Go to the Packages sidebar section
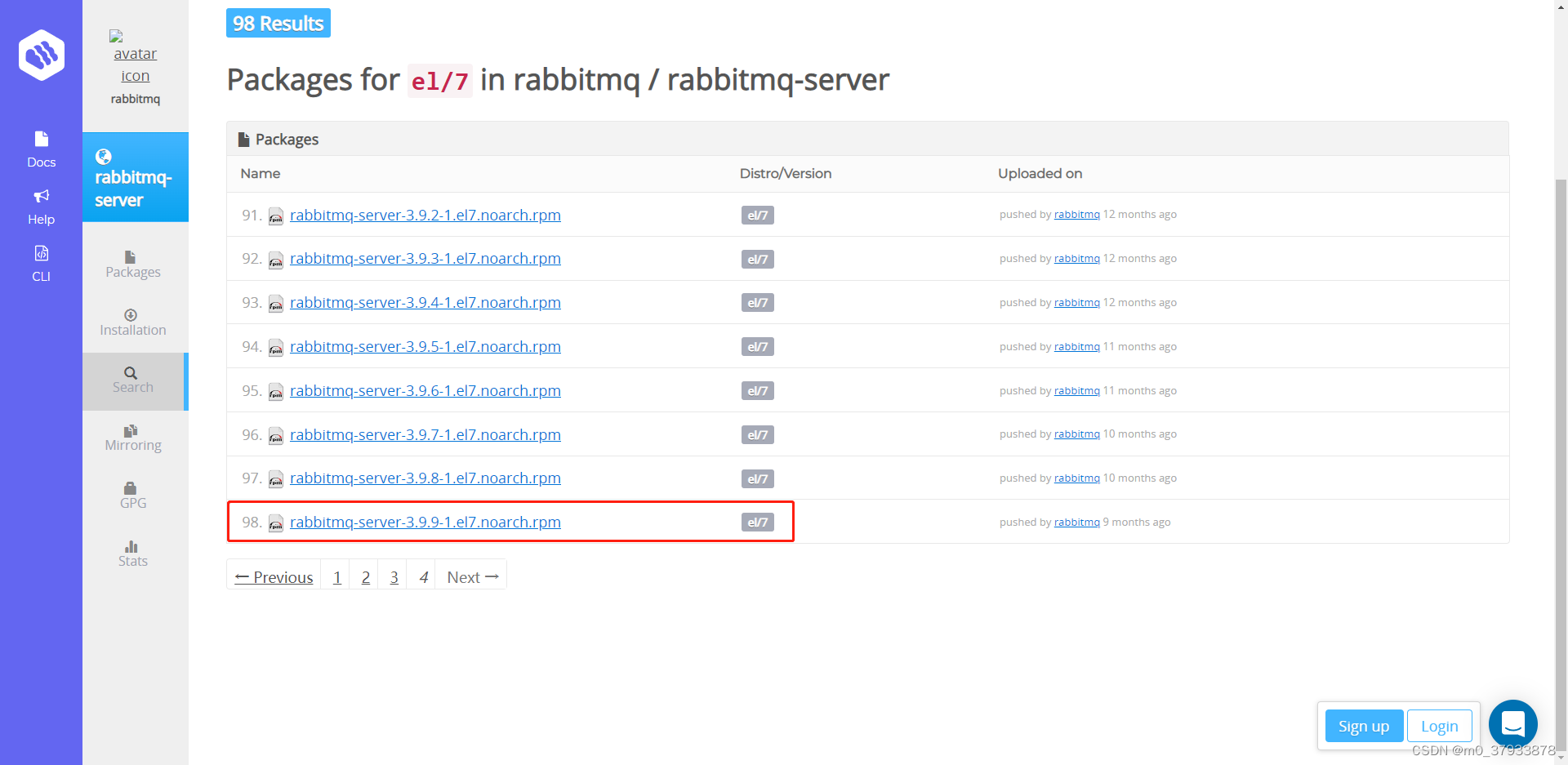Viewport: 1568px width, 765px height. point(133,265)
